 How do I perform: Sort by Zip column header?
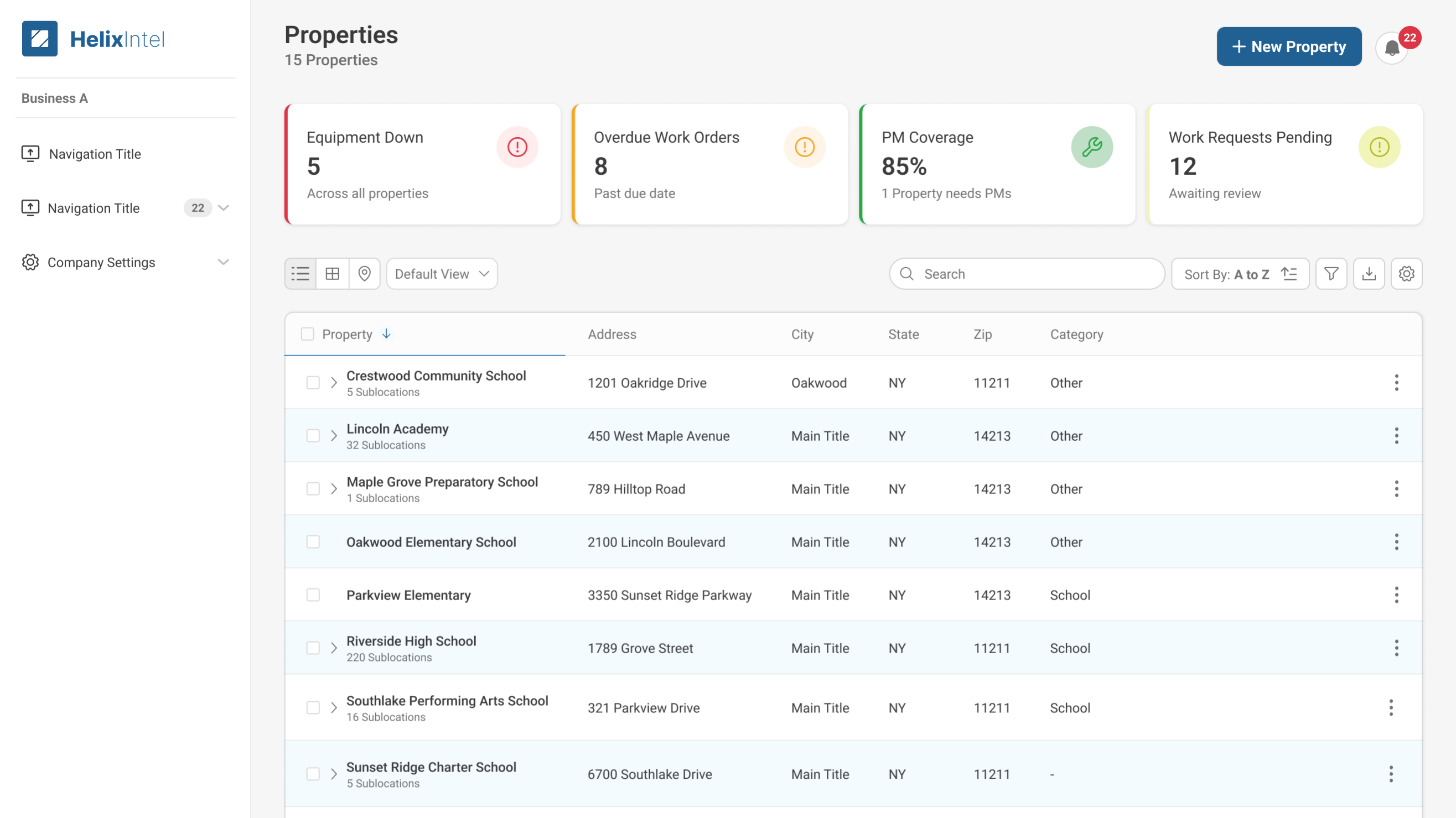point(982,334)
